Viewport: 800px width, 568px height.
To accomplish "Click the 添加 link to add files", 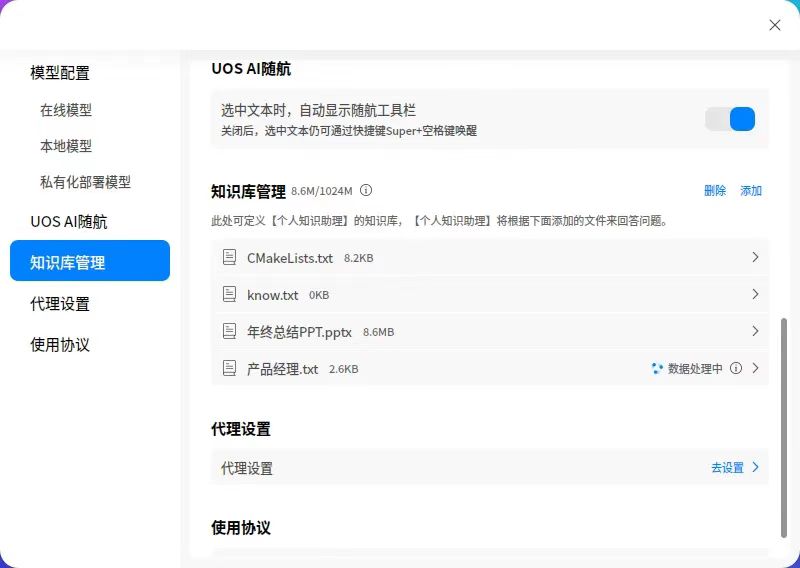I will click(x=751, y=191).
